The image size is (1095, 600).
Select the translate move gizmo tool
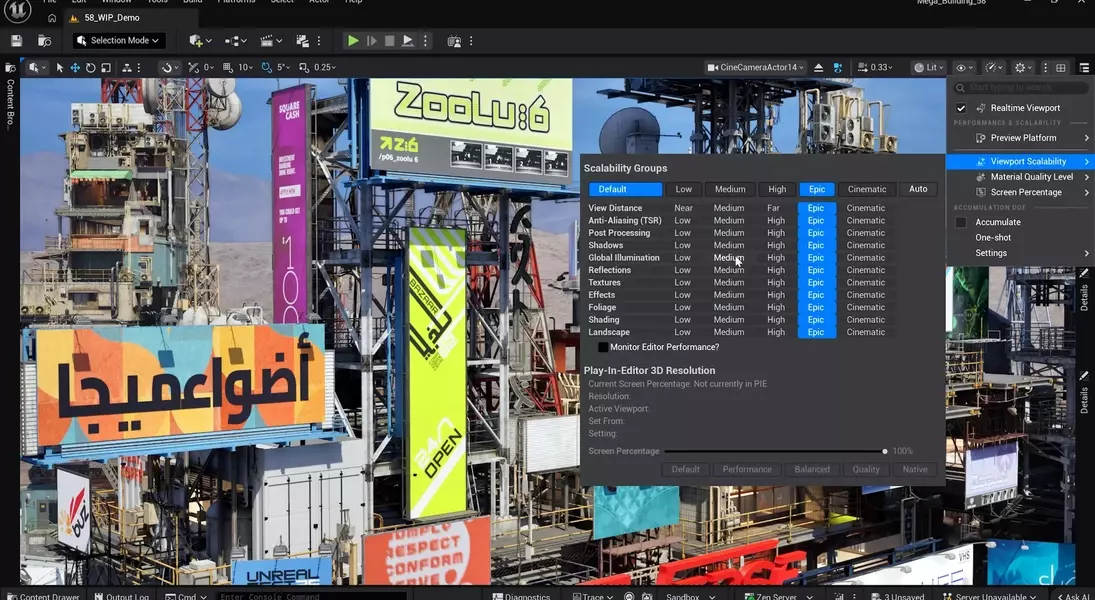(75, 68)
